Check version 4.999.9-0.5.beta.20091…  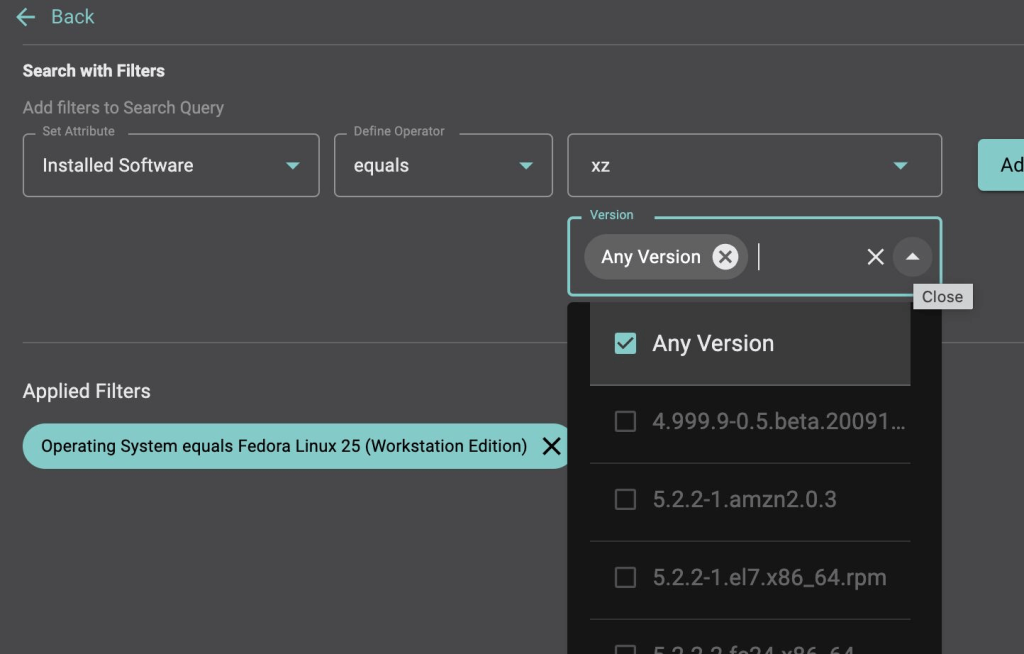[x=625, y=421]
